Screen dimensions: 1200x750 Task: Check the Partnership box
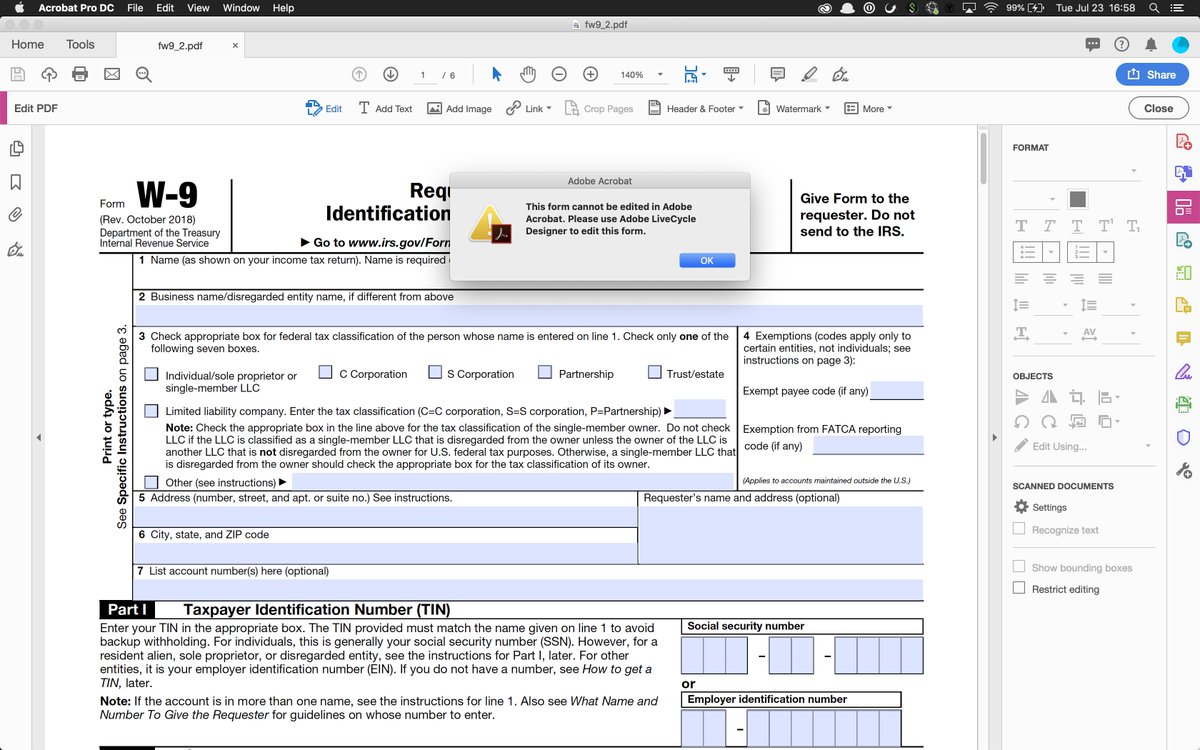545,372
